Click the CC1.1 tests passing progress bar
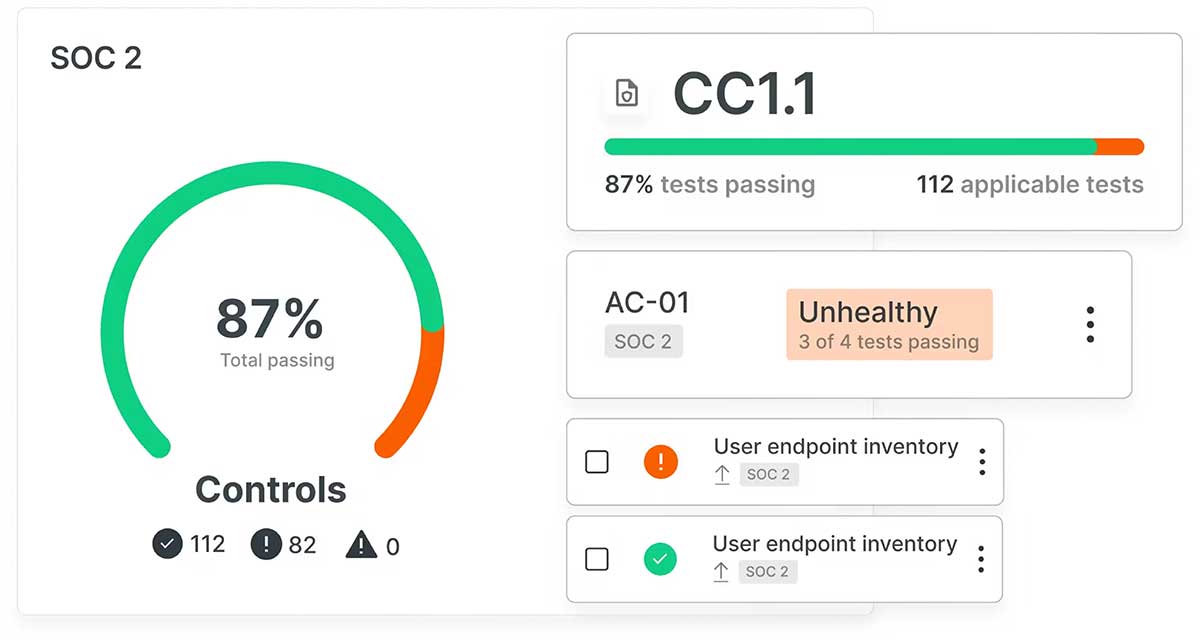 [874, 147]
